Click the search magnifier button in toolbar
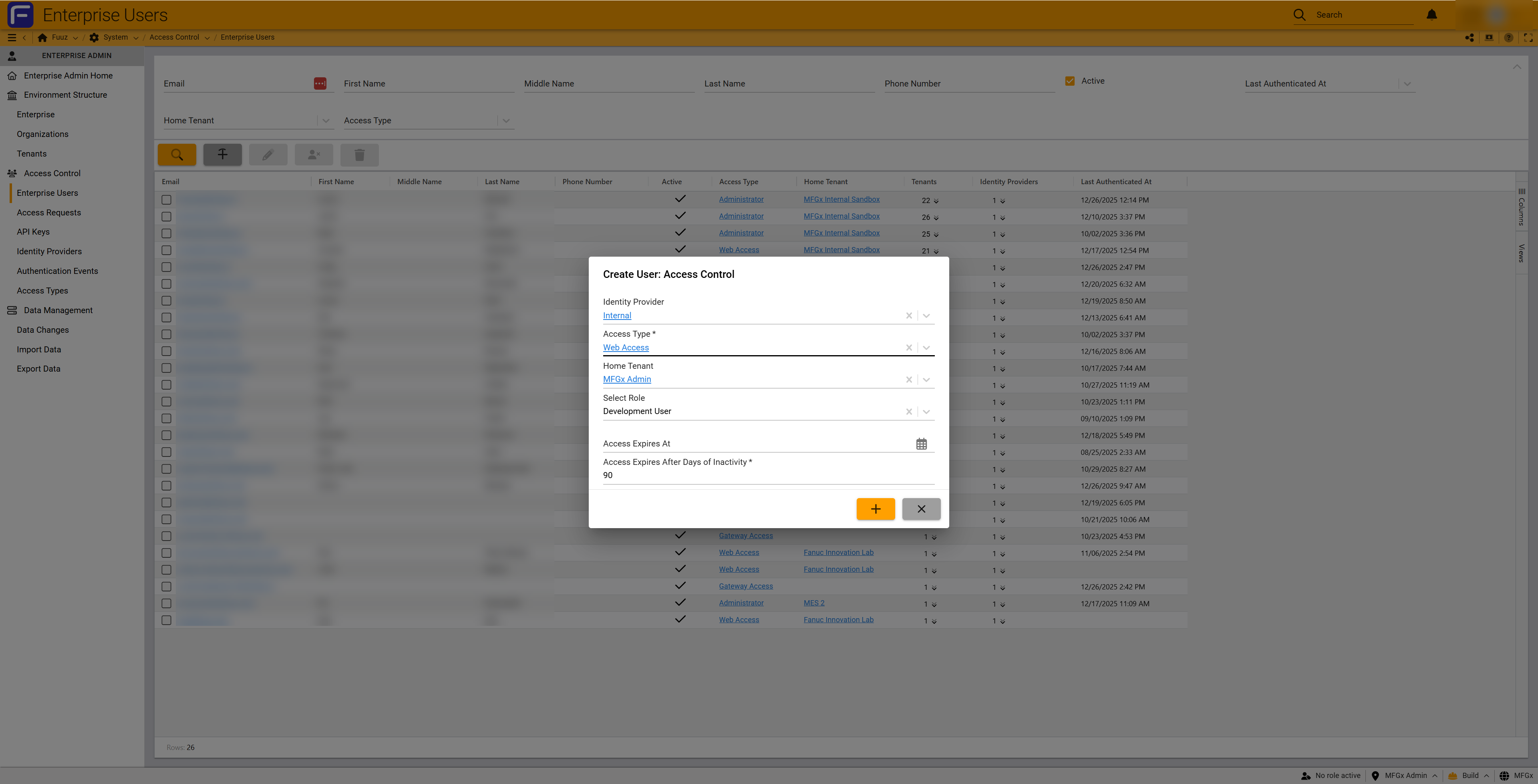 click(x=177, y=155)
